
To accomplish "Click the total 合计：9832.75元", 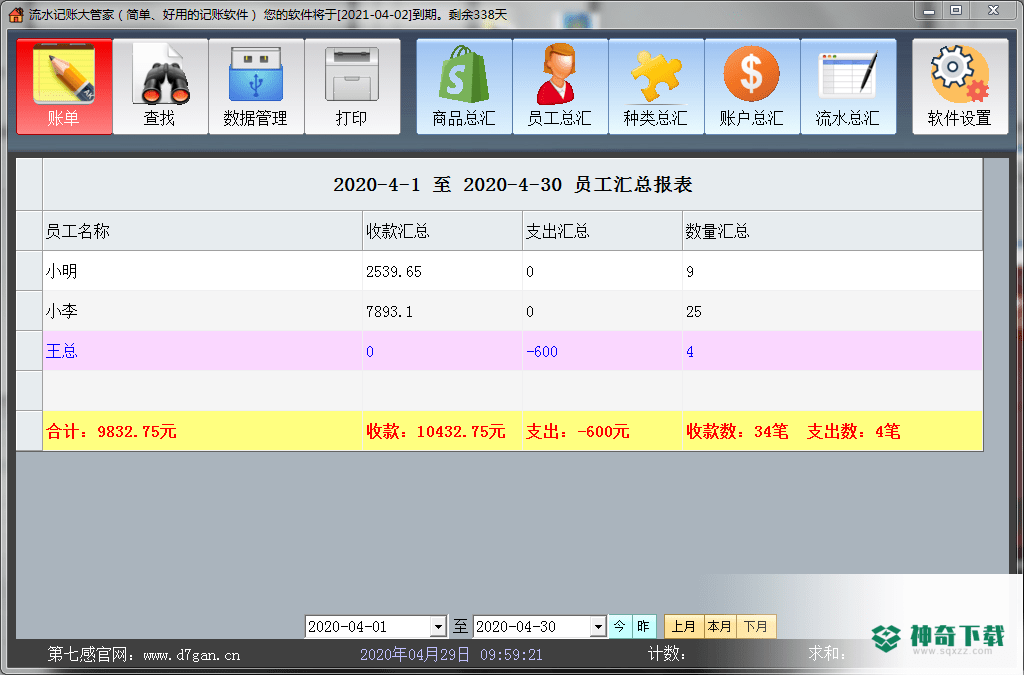I will point(111,432).
